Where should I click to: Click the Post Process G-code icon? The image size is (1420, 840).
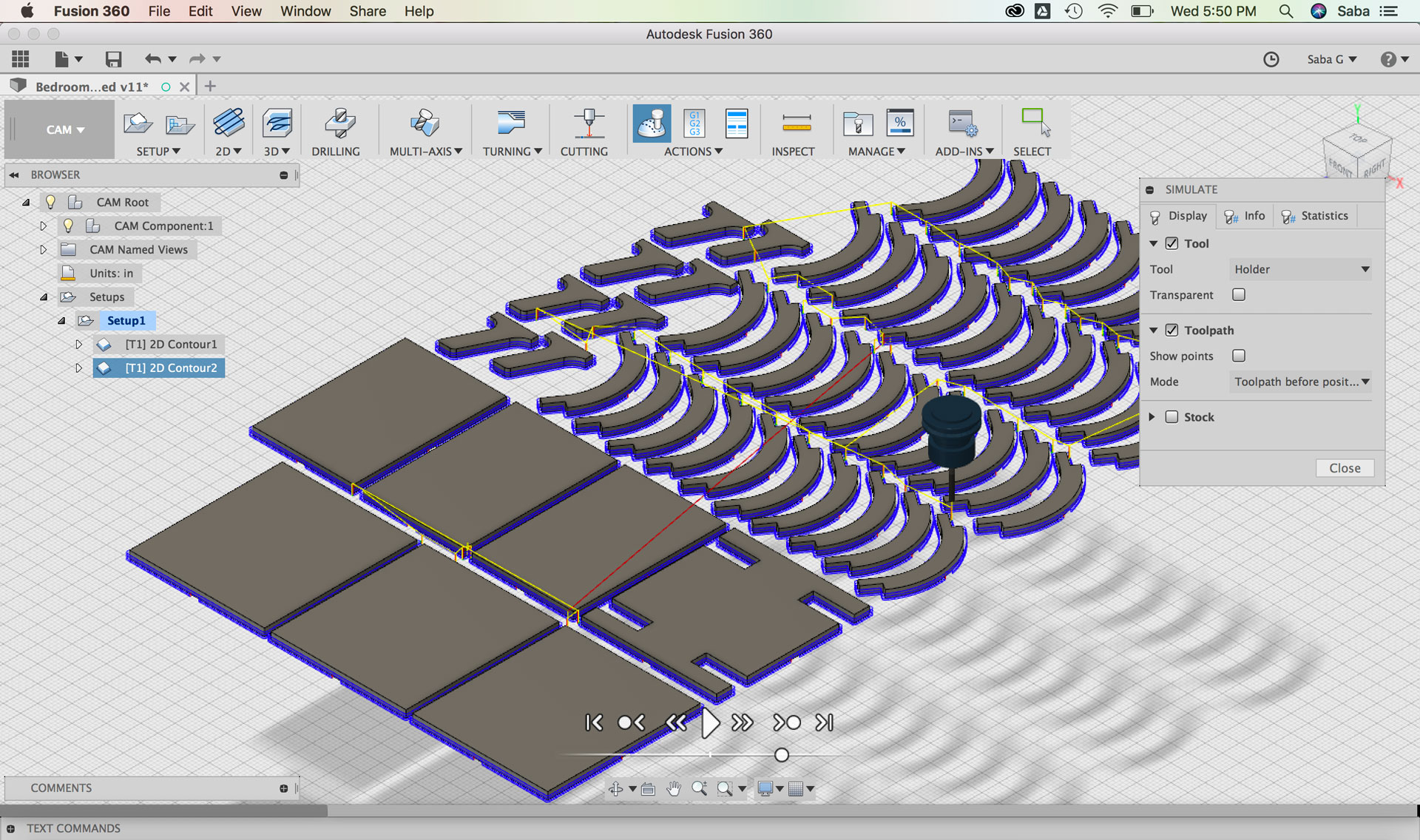click(694, 123)
